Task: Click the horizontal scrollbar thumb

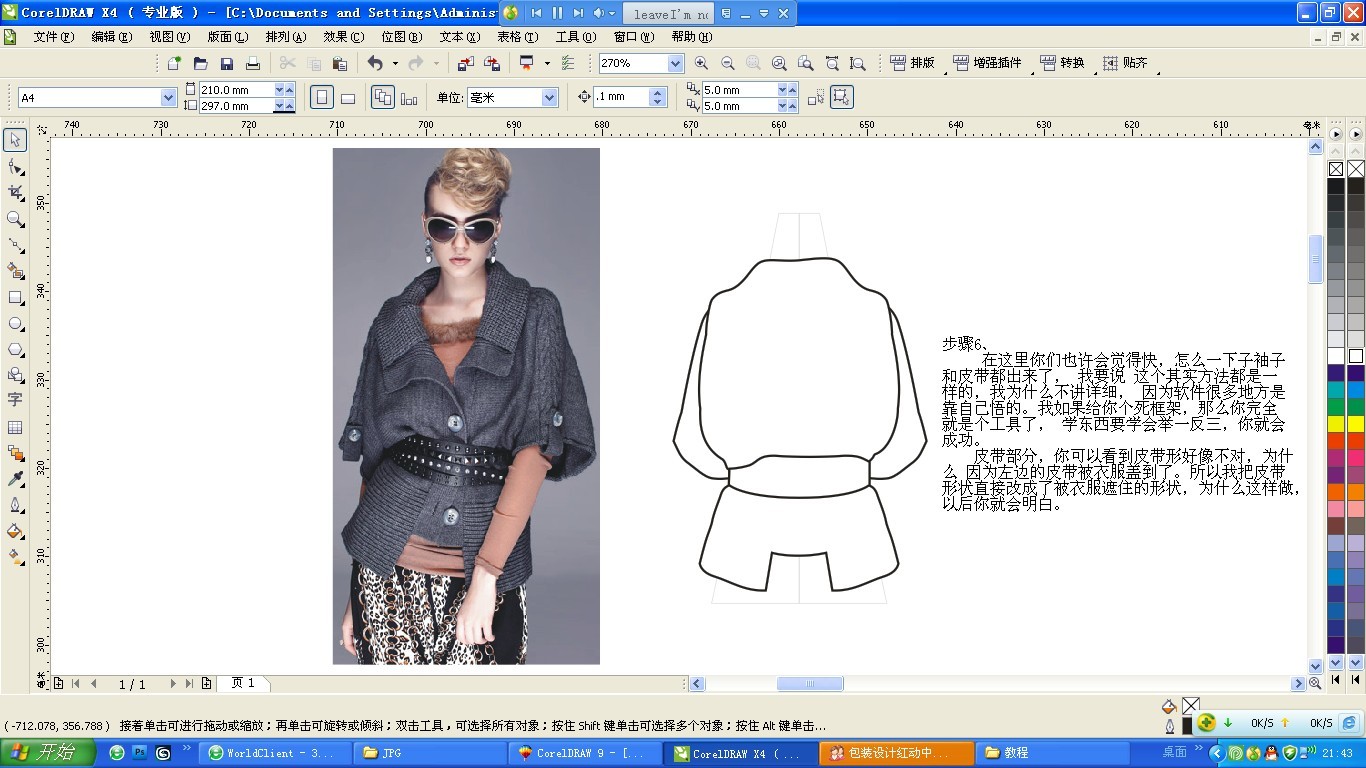Action: (x=810, y=684)
